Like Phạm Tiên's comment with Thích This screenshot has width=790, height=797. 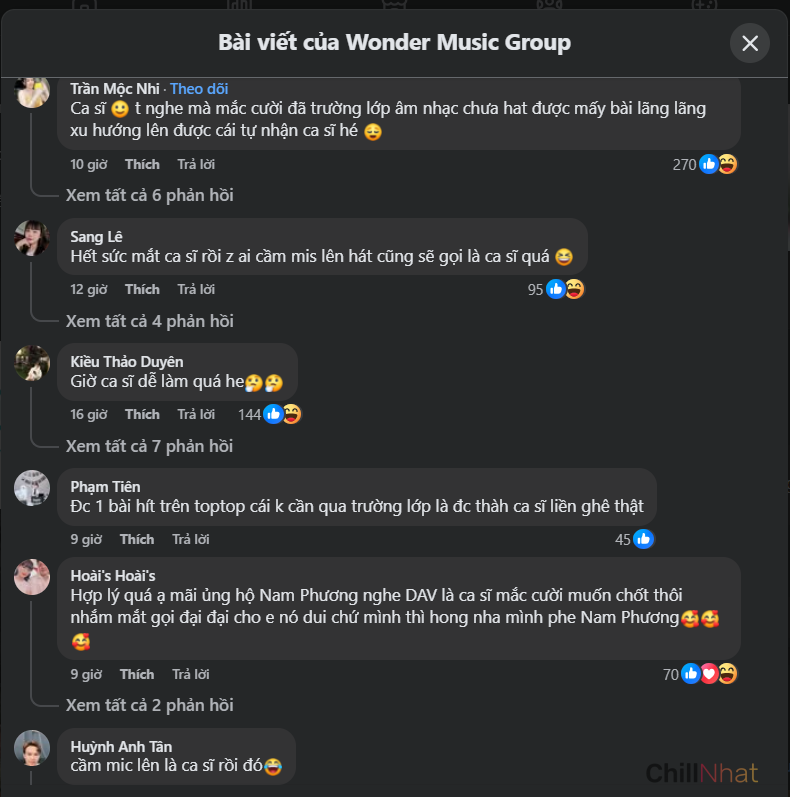[x=137, y=539]
